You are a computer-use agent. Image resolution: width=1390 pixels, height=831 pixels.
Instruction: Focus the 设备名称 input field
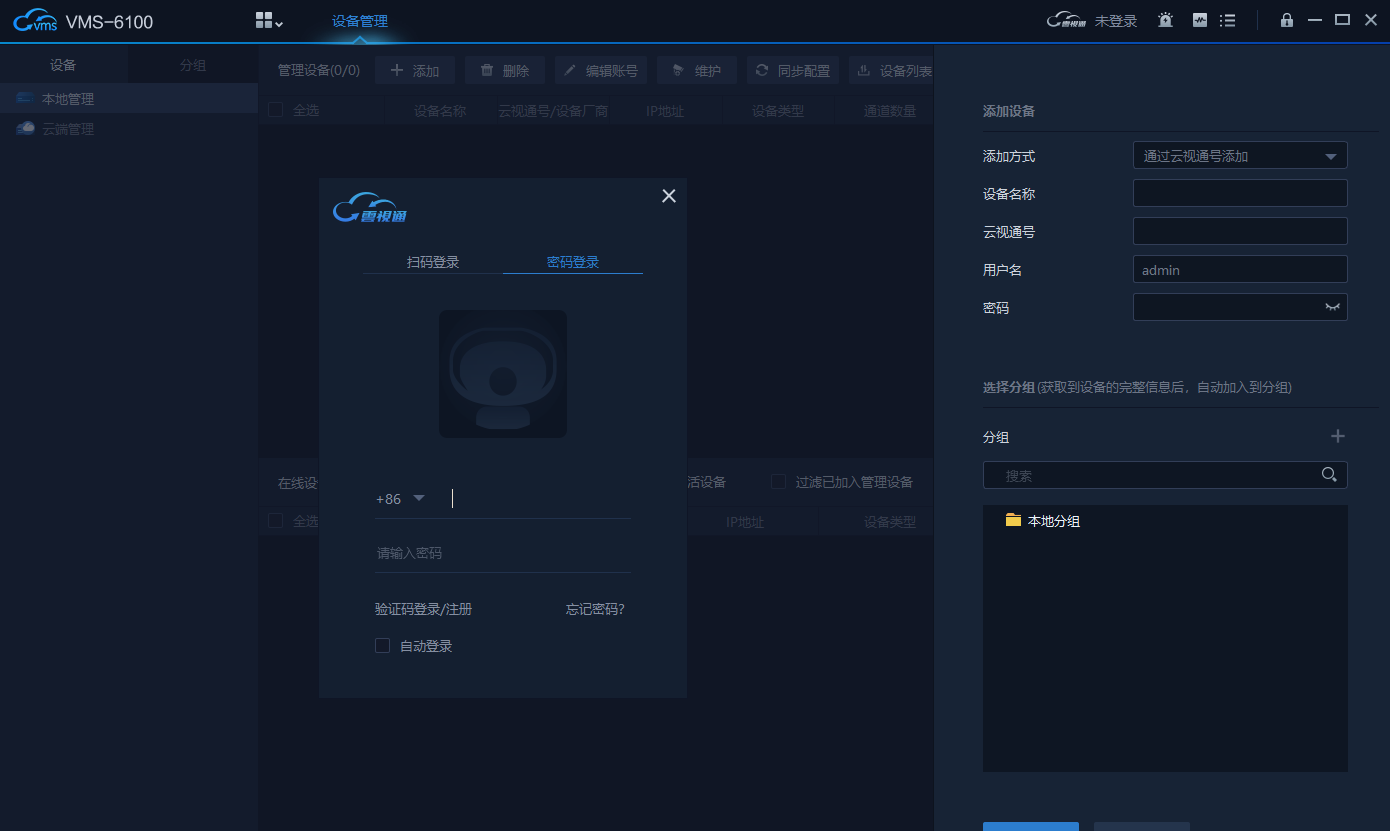(1240, 193)
